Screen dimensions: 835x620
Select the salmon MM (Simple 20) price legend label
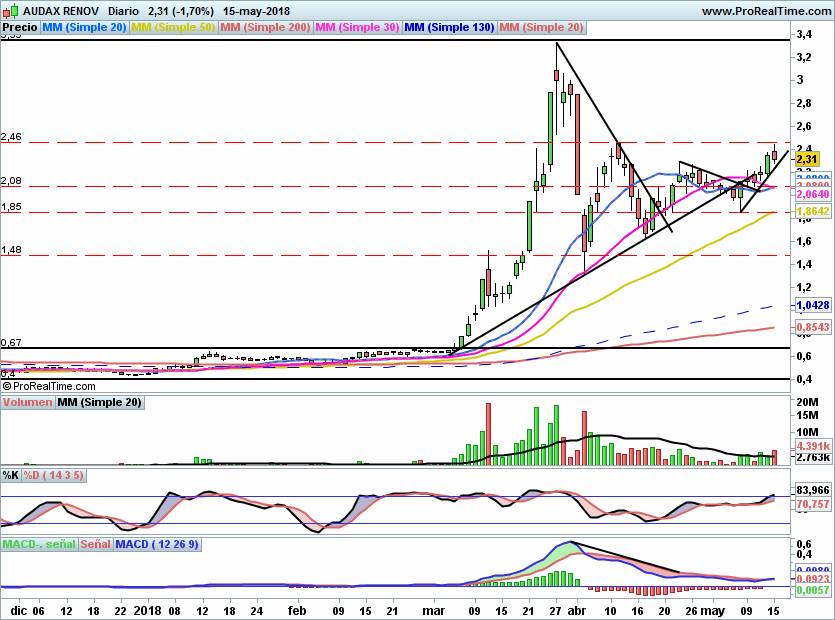(542, 27)
